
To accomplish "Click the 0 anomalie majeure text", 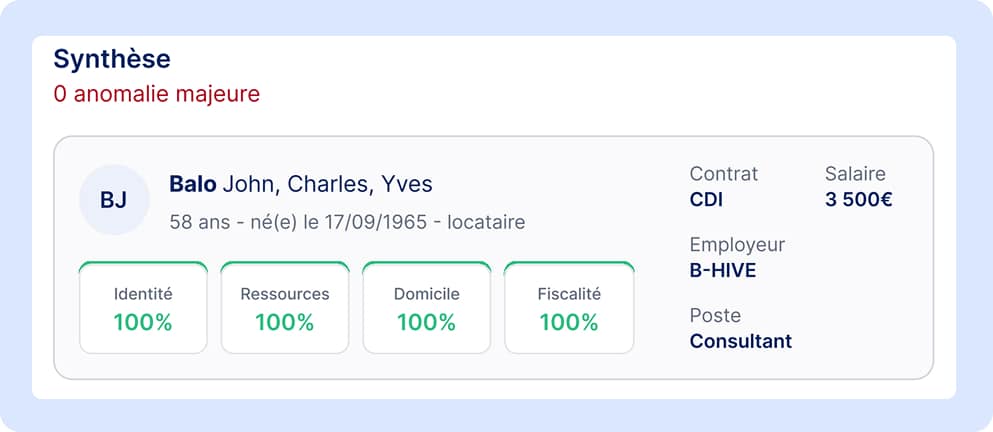I will pos(157,94).
